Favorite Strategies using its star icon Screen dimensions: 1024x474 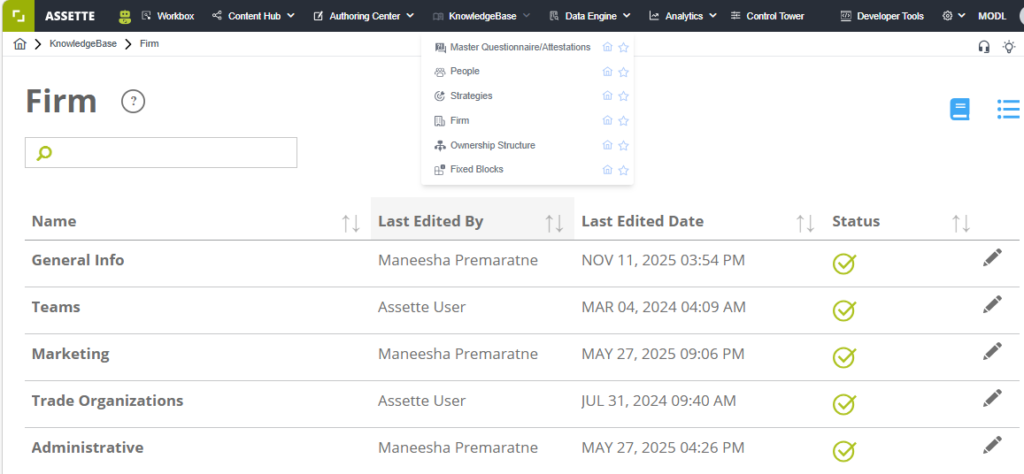coord(623,96)
